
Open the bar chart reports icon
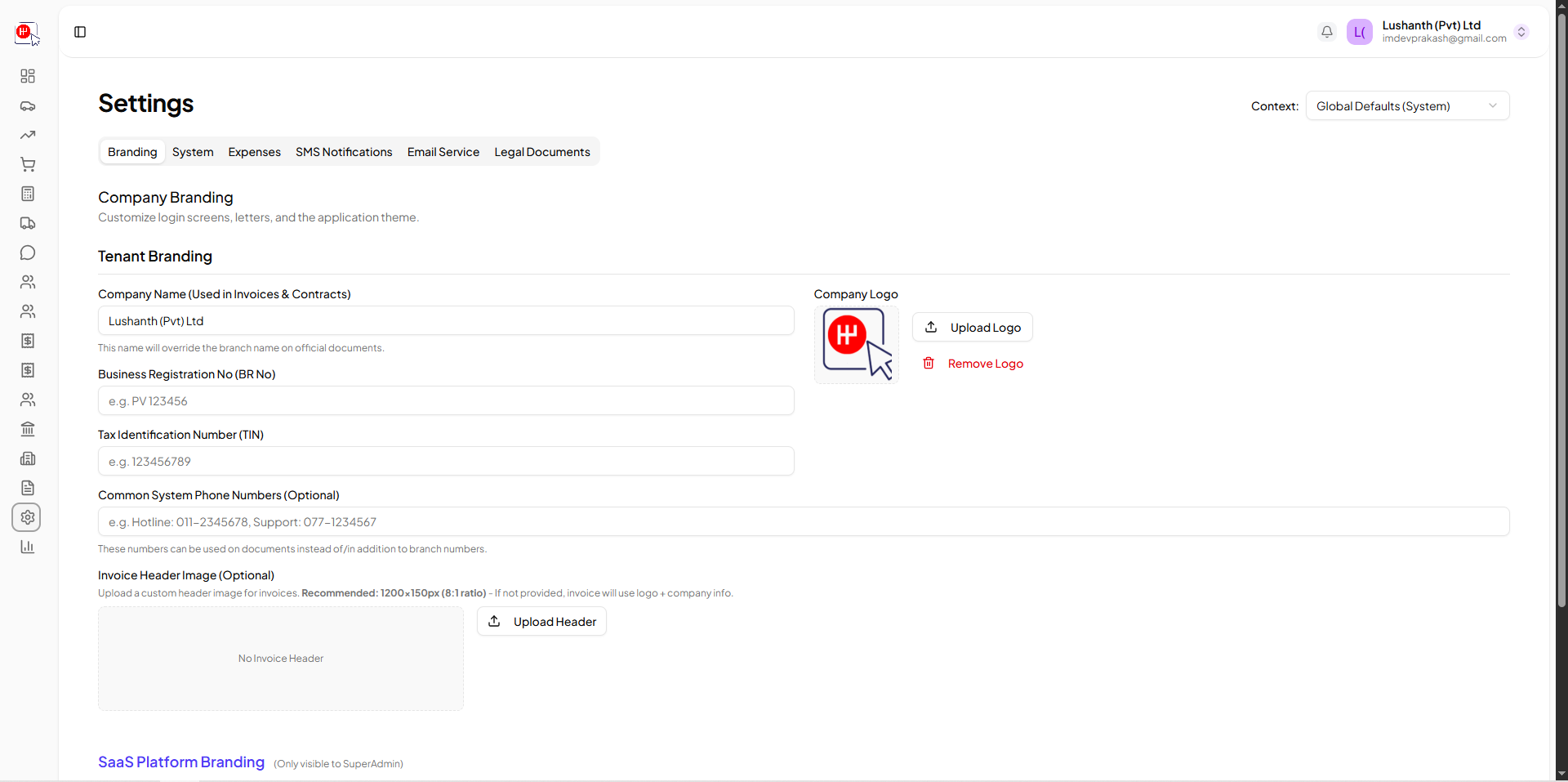click(x=28, y=547)
